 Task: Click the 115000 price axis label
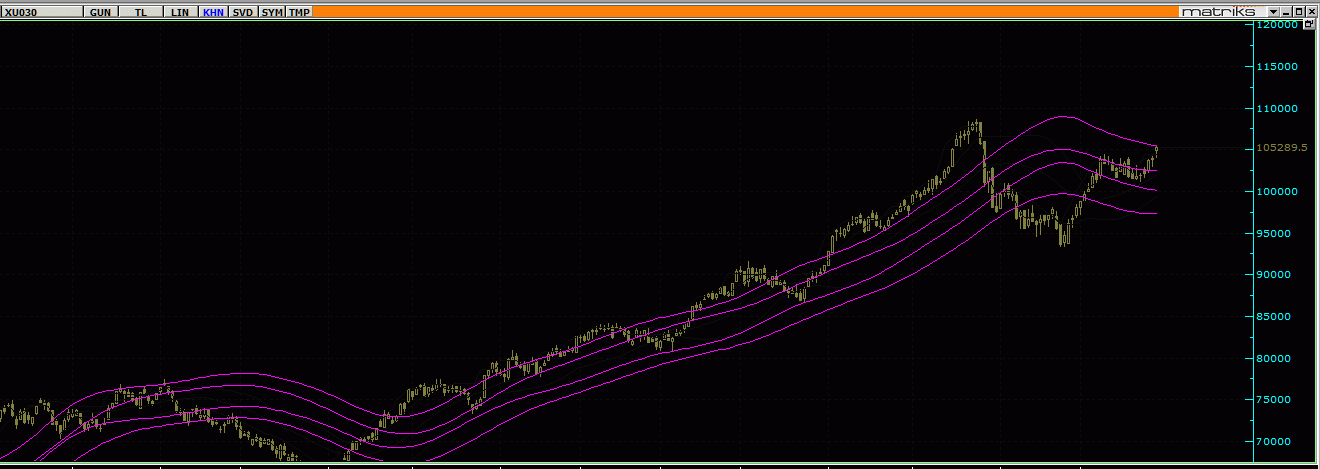pyautogui.click(x=1277, y=66)
